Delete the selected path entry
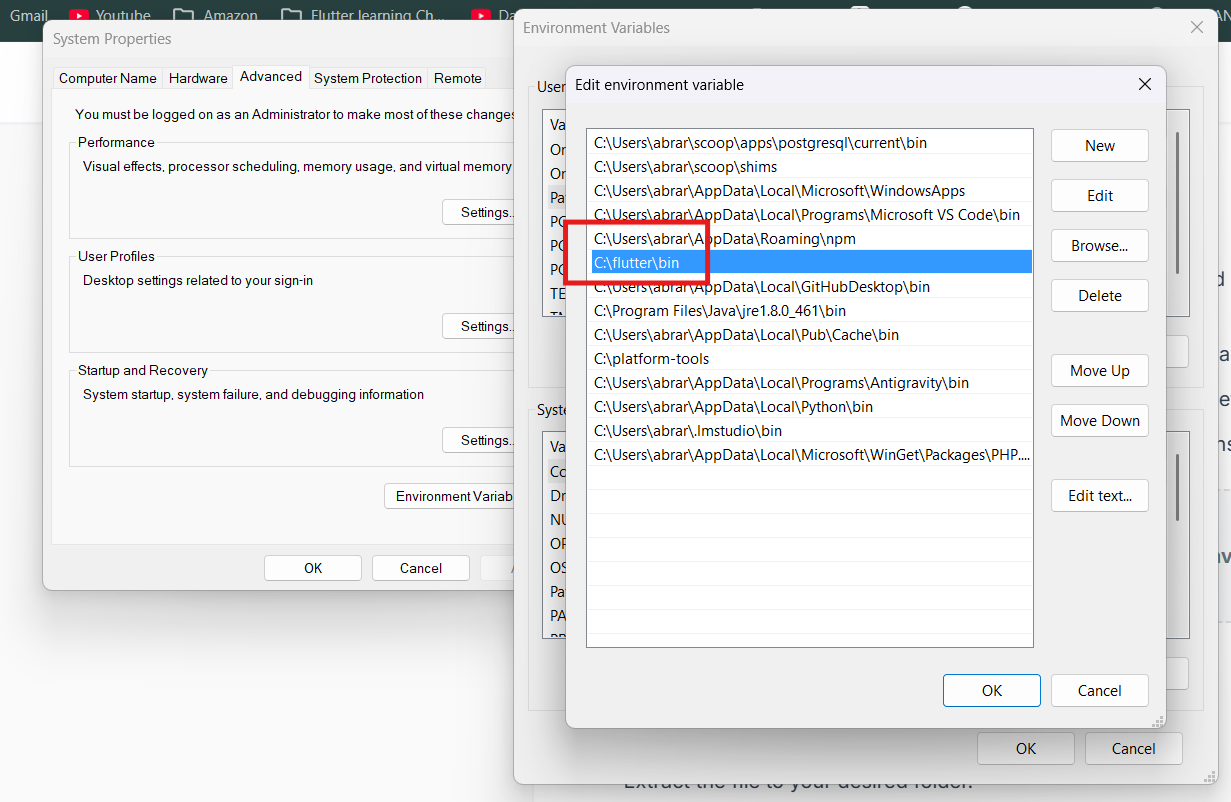 click(1099, 296)
